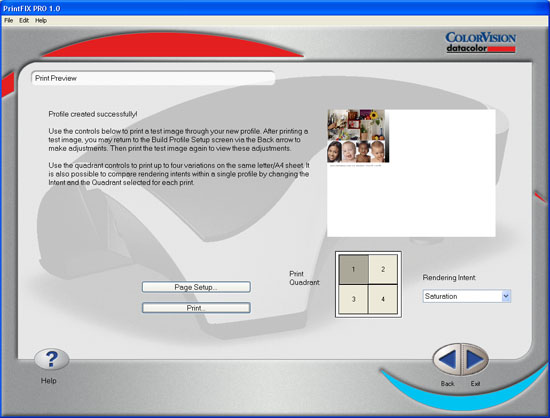Click the 'Profile created successfully!' text
The width and height of the screenshot is (550, 418).
click(x=93, y=114)
